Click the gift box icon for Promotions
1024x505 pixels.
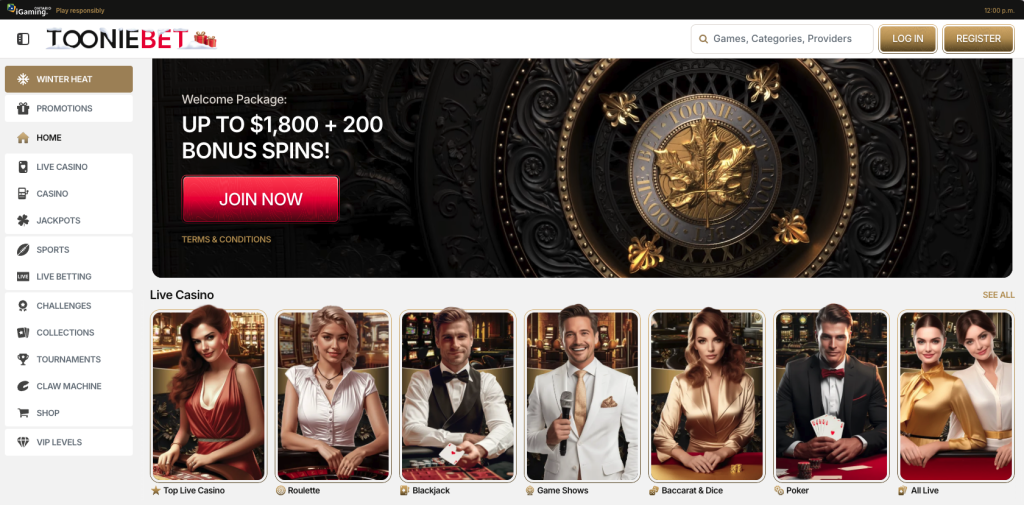(23, 108)
